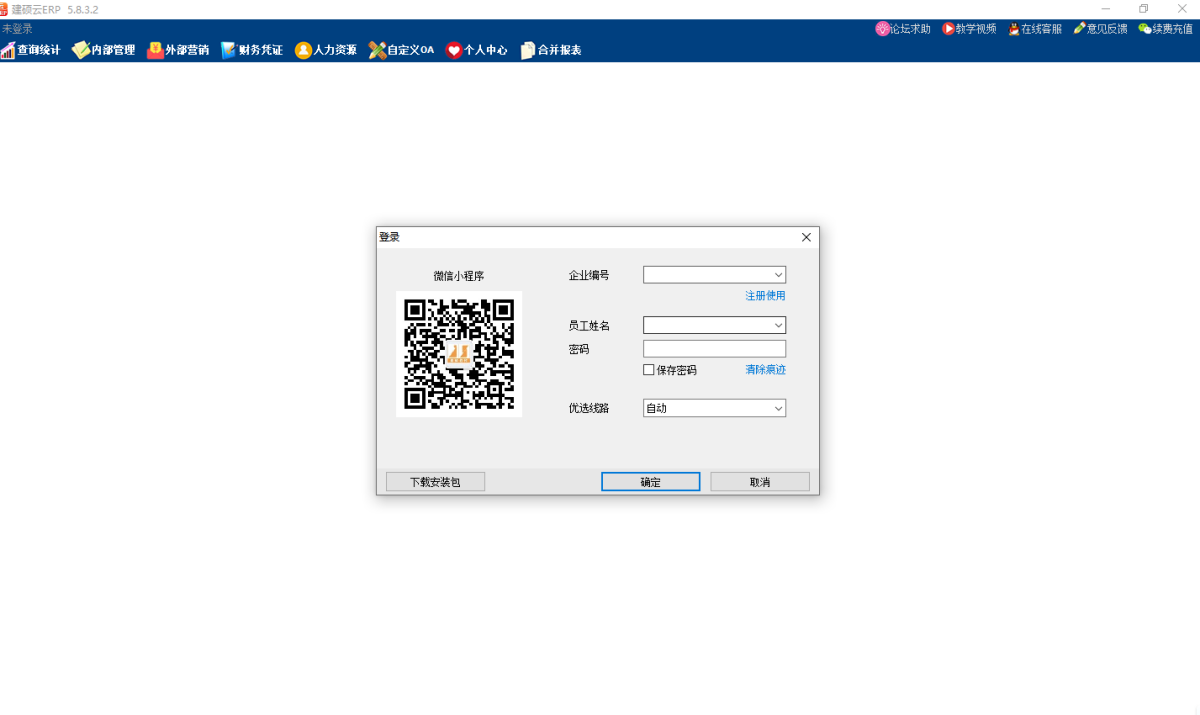Click the 确定 login button

(650, 481)
